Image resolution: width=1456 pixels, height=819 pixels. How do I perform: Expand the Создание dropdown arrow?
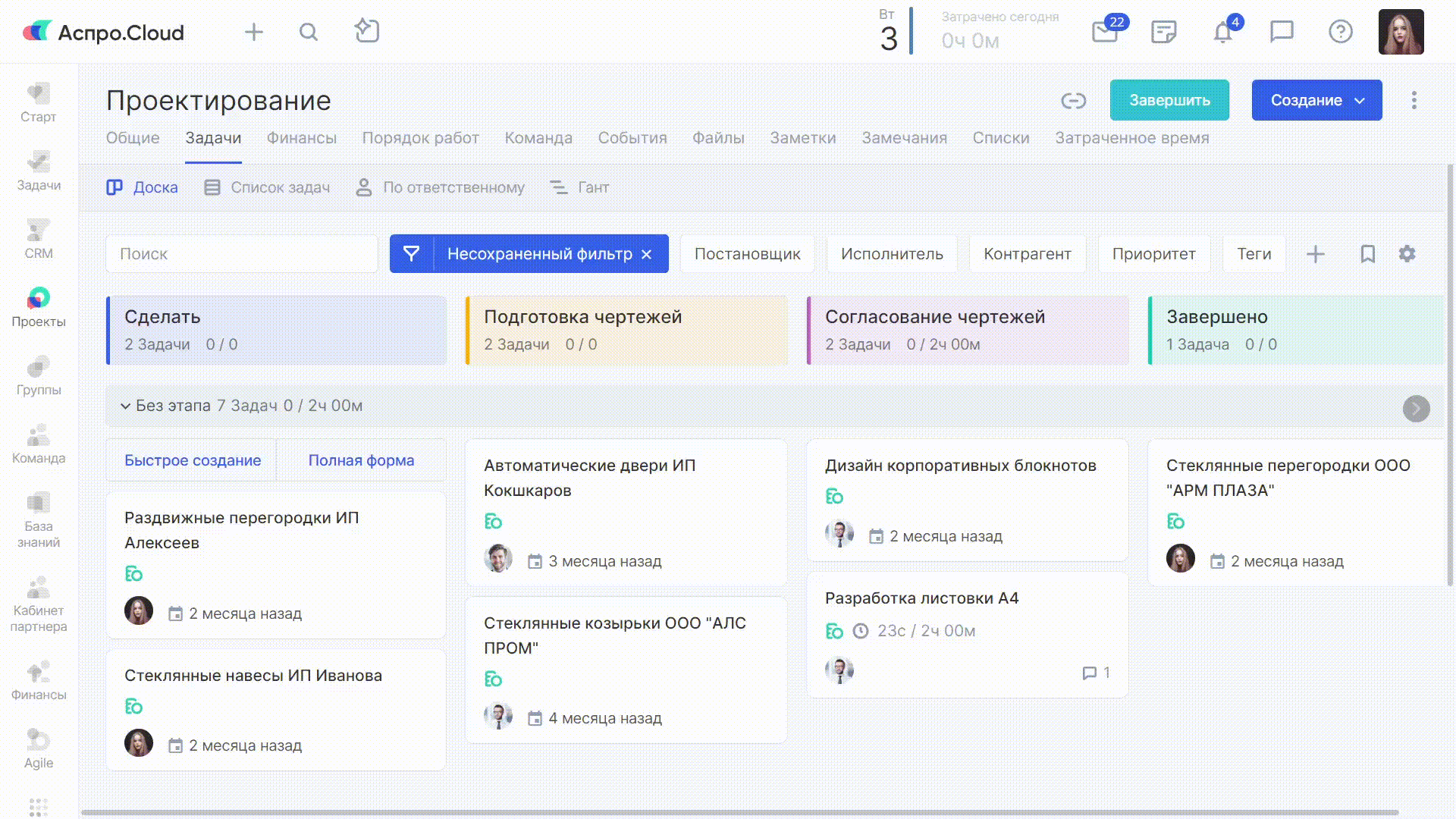click(x=1360, y=100)
